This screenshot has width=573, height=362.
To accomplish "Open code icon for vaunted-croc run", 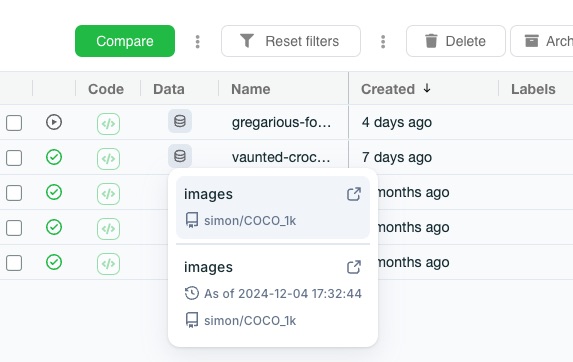I will (x=108, y=159).
